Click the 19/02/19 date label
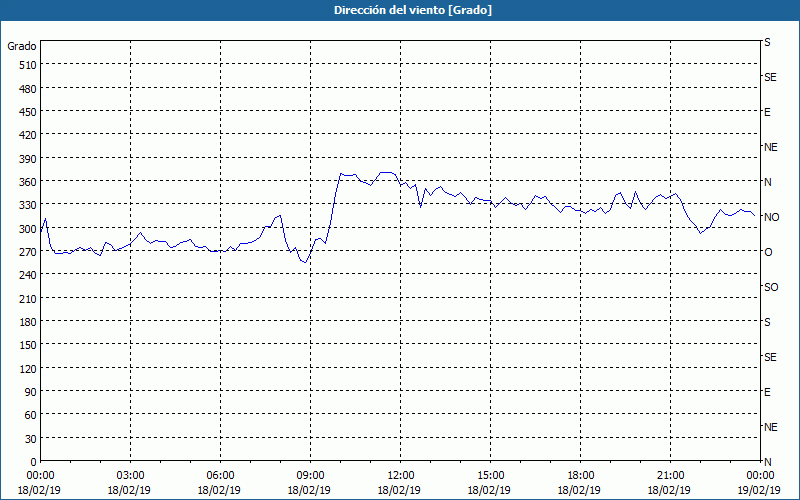This screenshot has height=500, width=800. (759, 490)
